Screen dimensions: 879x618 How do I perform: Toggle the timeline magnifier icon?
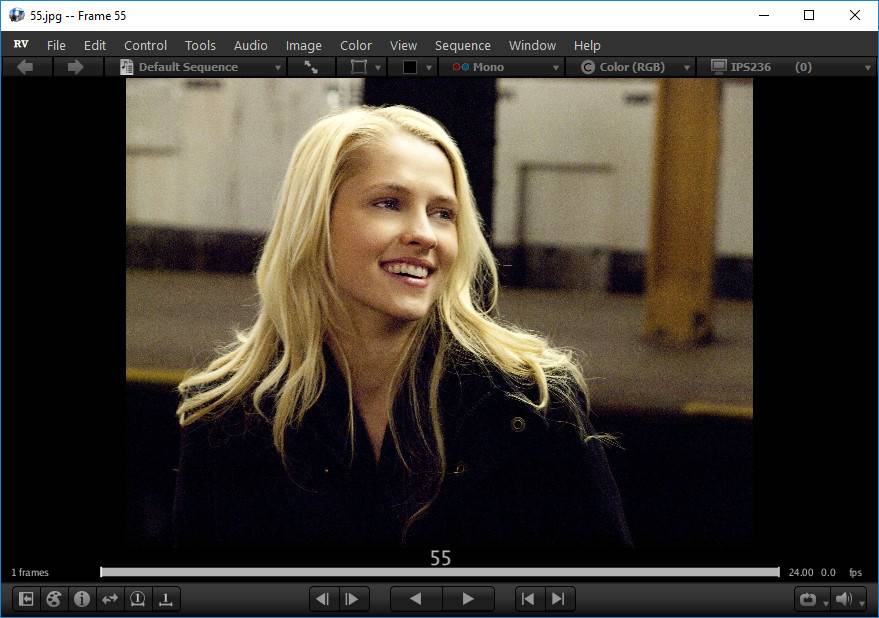click(x=138, y=599)
